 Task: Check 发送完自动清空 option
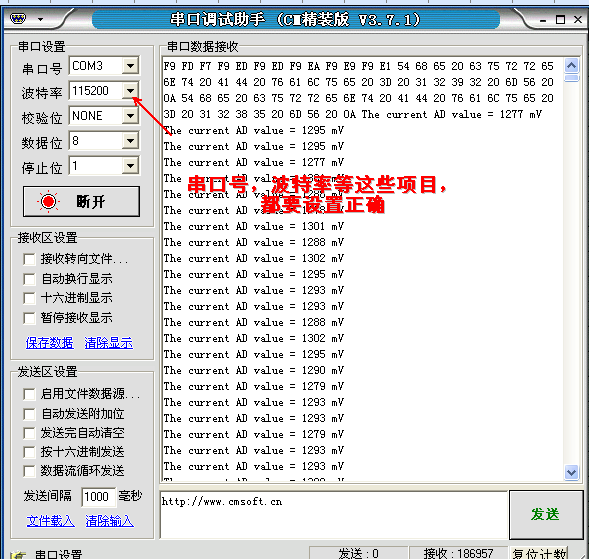click(x=29, y=433)
